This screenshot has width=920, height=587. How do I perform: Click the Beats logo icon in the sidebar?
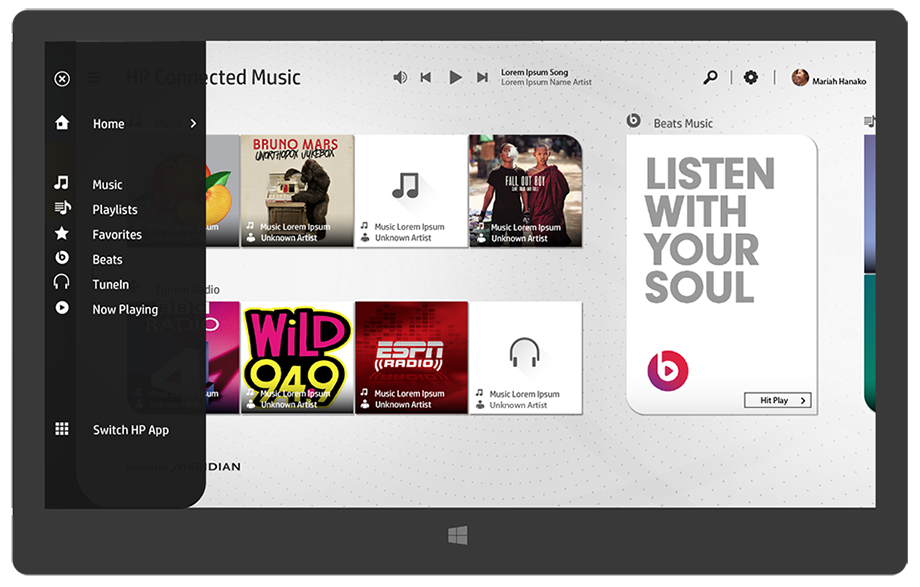[x=62, y=257]
